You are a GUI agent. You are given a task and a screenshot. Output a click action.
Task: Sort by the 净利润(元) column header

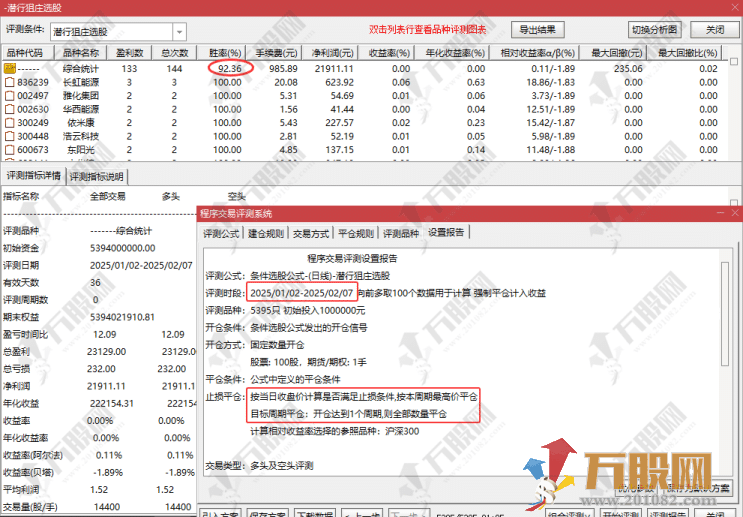[x=332, y=53]
